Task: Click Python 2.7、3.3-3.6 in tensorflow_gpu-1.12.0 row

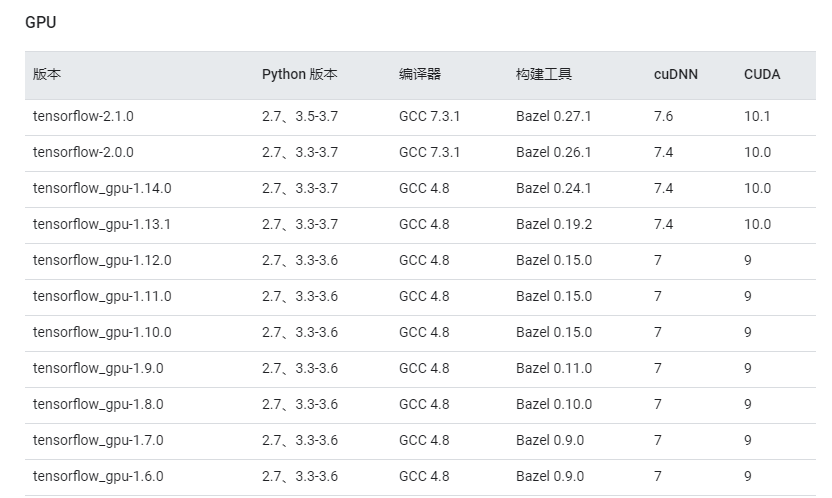Action: pos(300,260)
